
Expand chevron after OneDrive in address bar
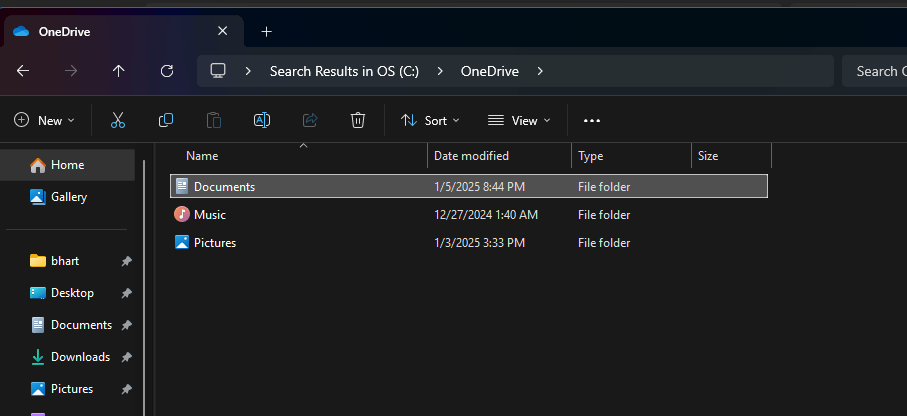click(x=540, y=71)
